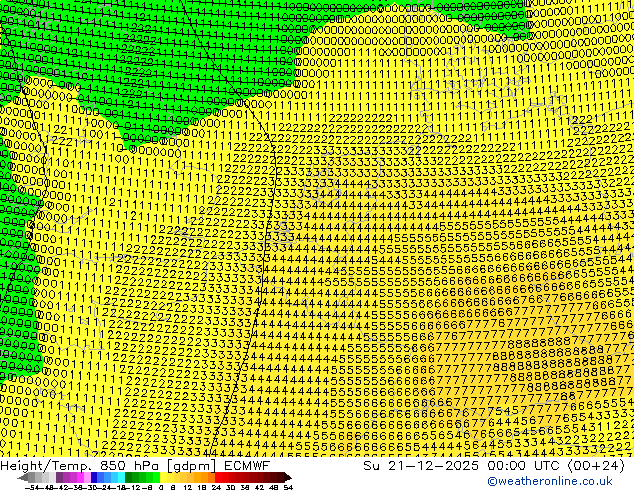Click the weatheronline.co.uk copyright link

tap(549, 481)
